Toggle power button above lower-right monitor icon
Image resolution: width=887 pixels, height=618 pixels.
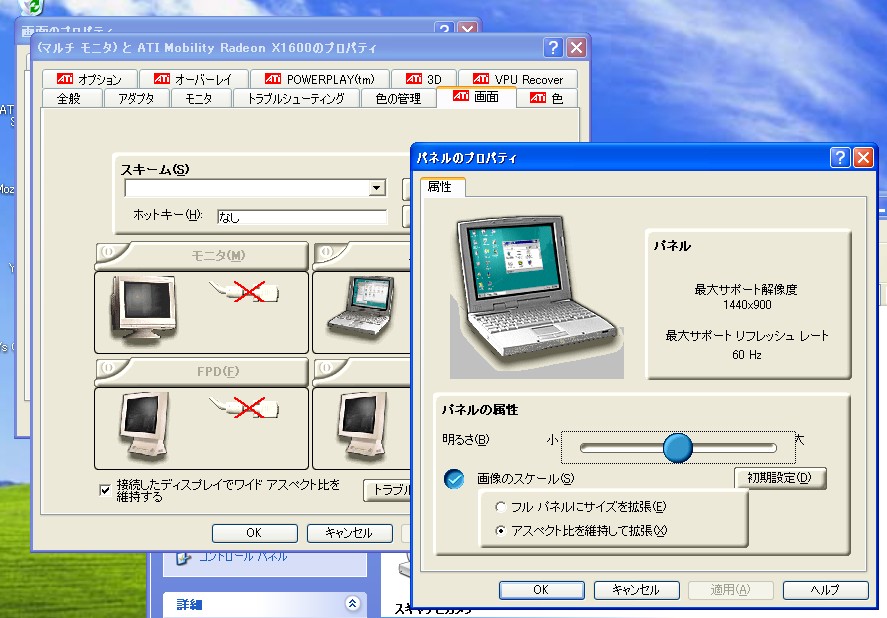point(326,368)
